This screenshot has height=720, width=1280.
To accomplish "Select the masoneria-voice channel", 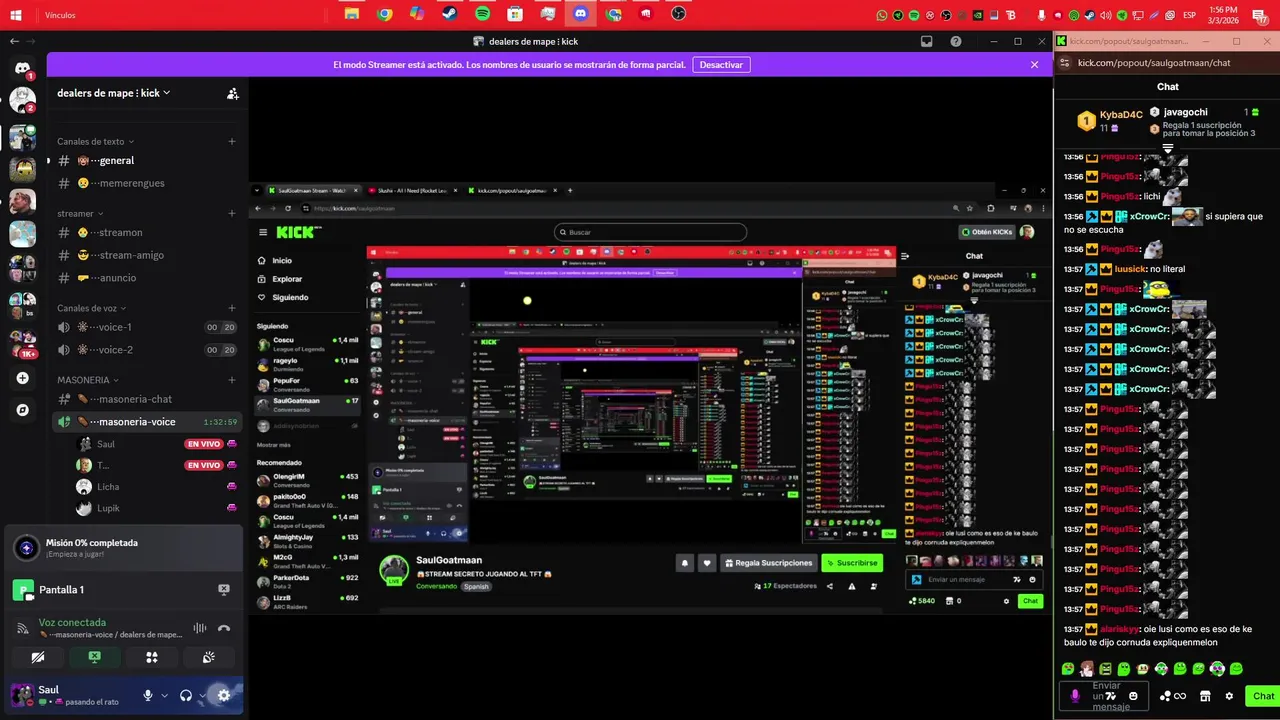I will click(x=147, y=422).
